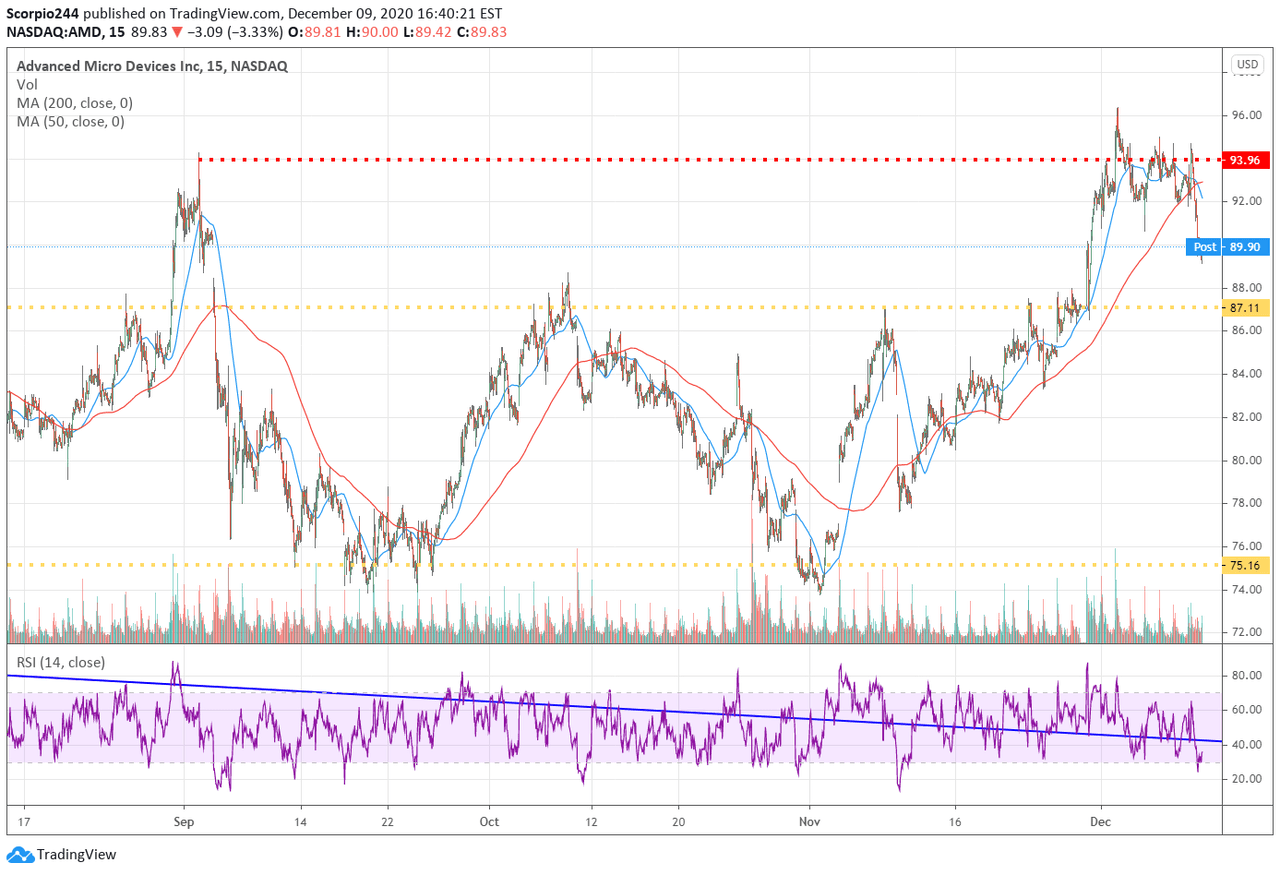Screen dimensions: 1280x875
Task: Click the yellow dotted line at 75.16
Action: [x=615, y=565]
